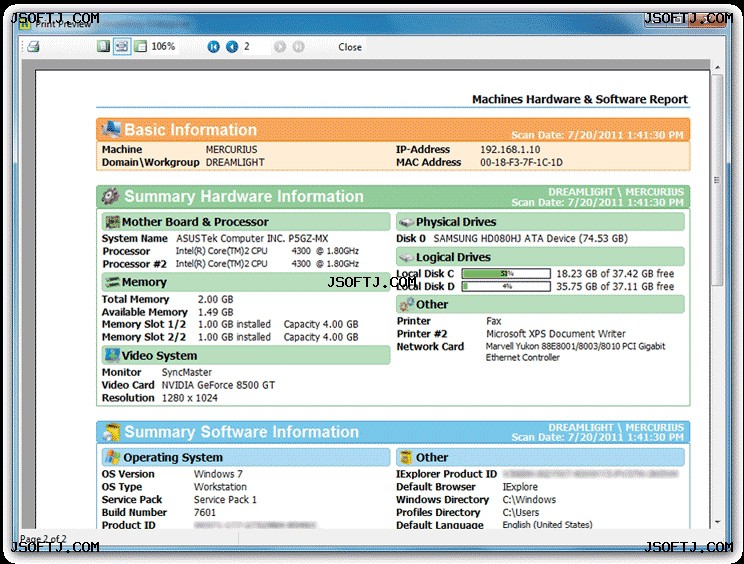744x564 pixels.
Task: Click the Profiles Directory value C:\Users
Action: (521, 512)
